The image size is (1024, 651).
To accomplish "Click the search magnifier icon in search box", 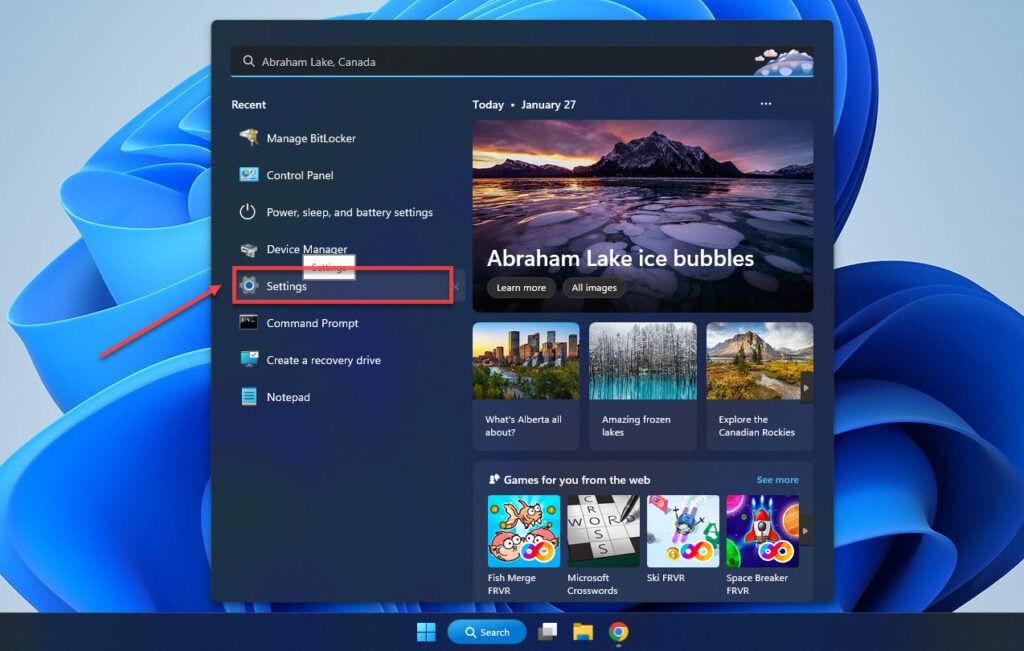I will 248,61.
